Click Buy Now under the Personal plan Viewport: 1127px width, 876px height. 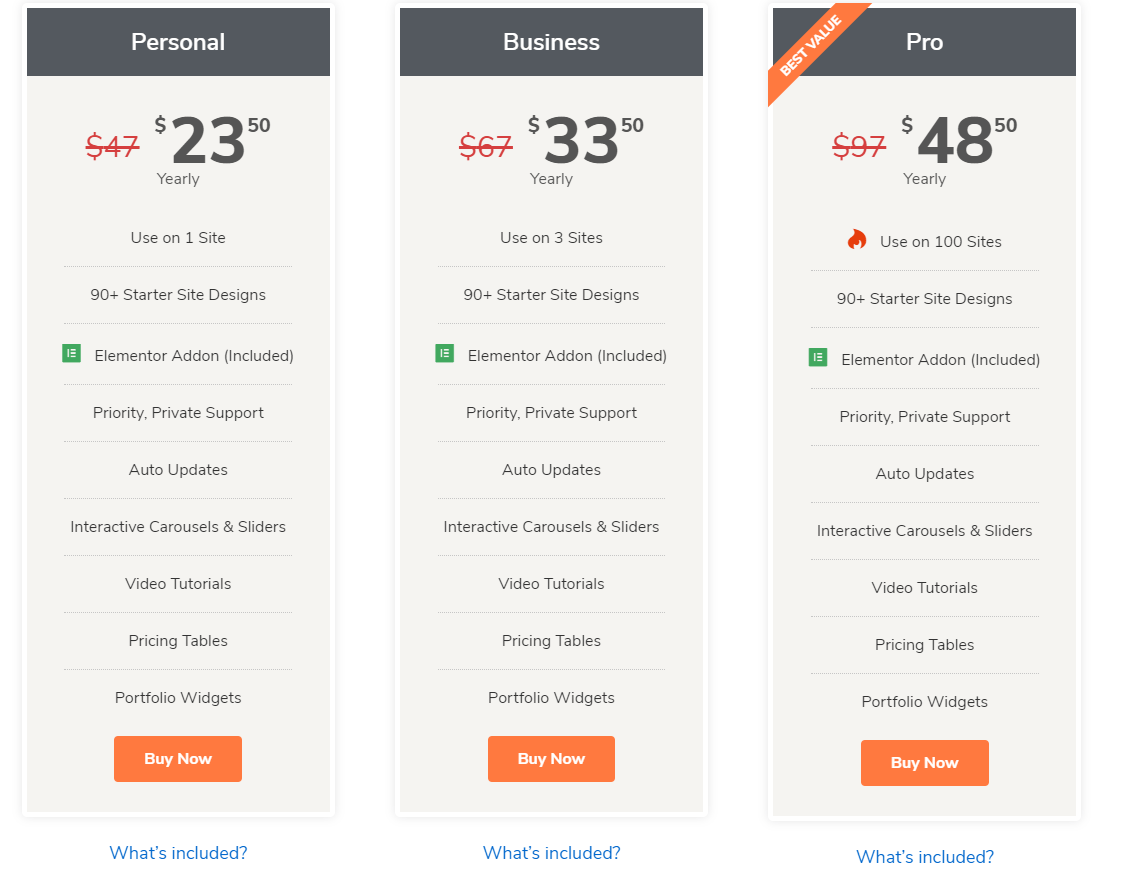177,758
